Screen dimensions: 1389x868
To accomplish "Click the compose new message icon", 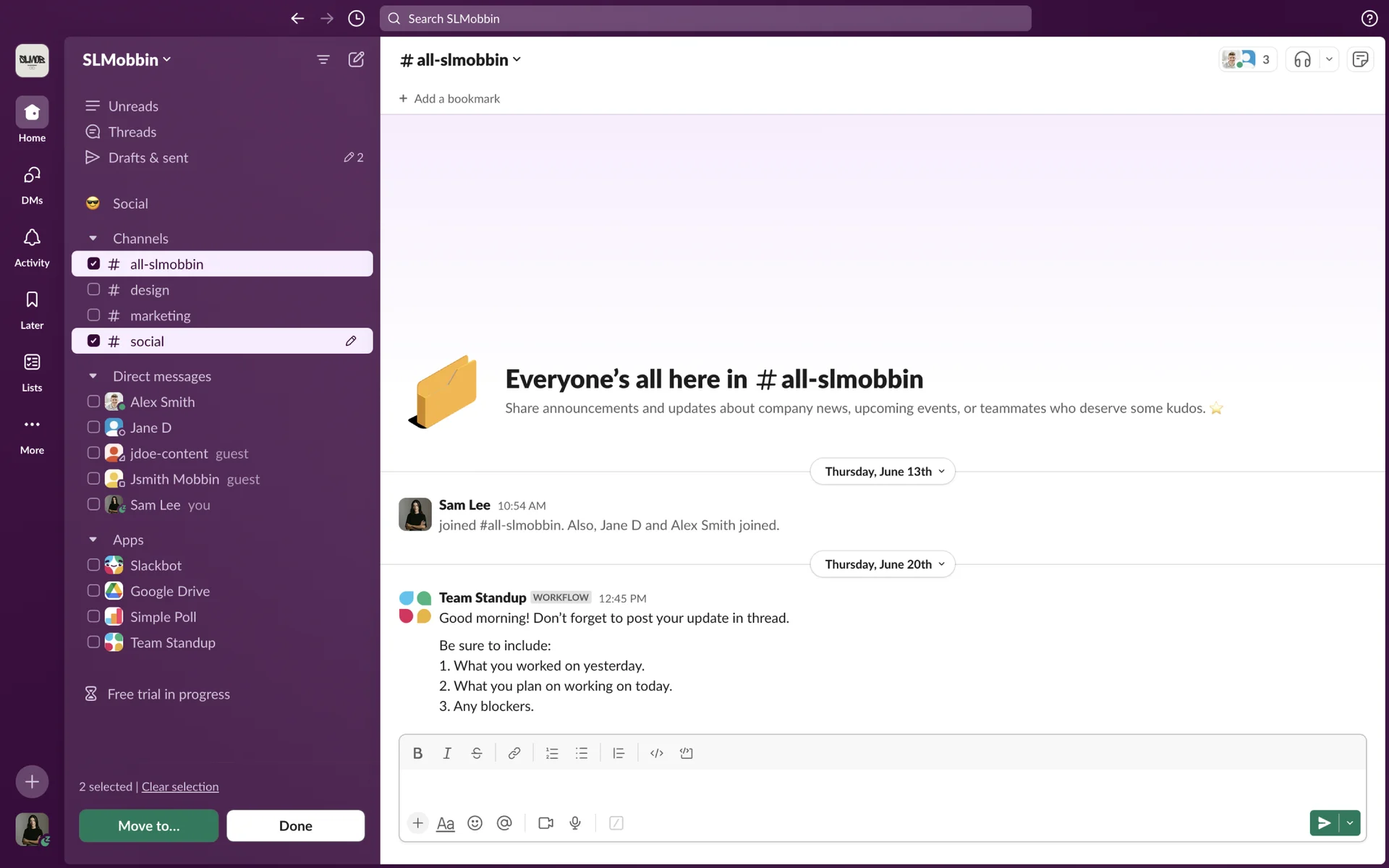I will pos(356,59).
